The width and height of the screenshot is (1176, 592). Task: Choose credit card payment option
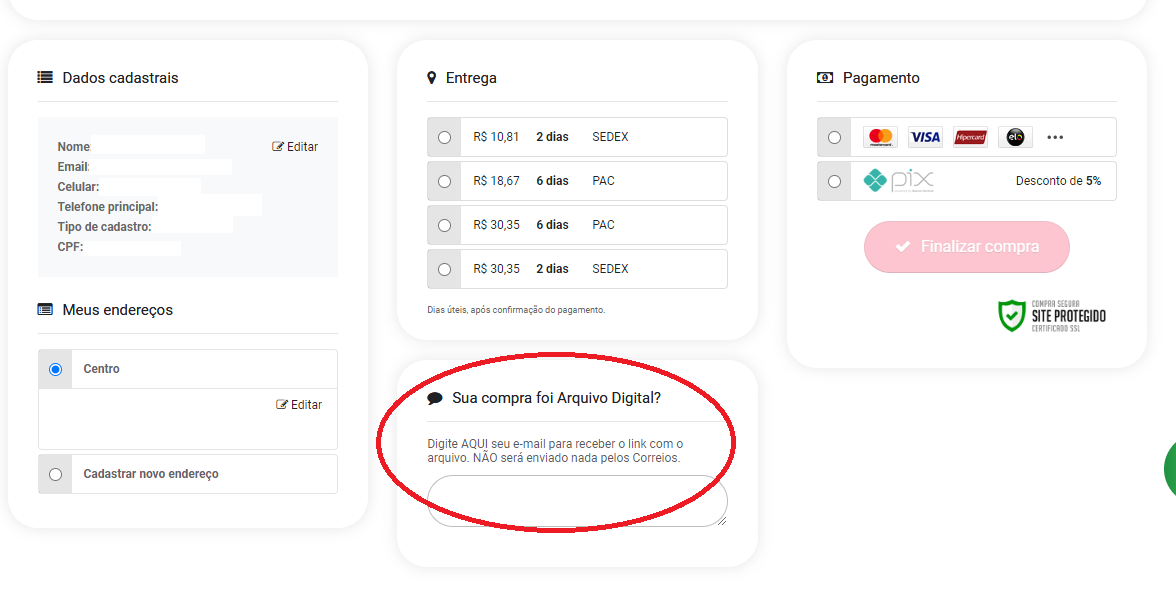[835, 137]
